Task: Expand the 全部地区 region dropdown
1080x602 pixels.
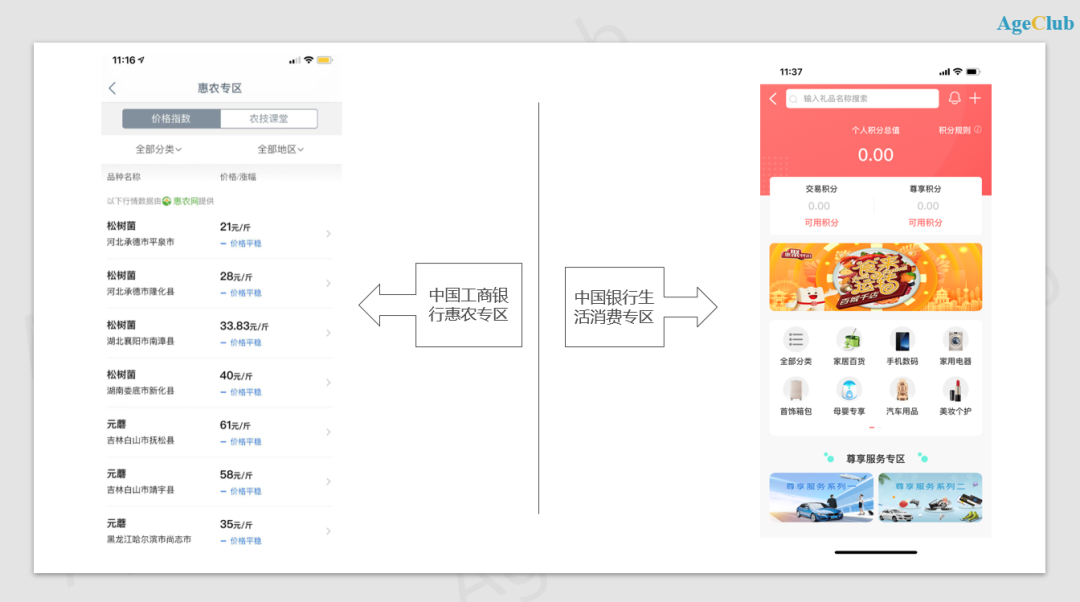Action: tap(280, 149)
